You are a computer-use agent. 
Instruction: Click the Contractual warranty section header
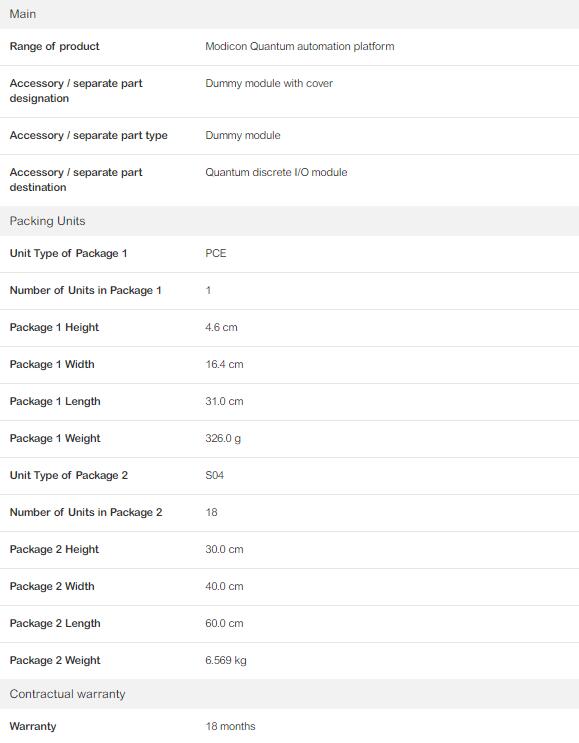tap(290, 694)
